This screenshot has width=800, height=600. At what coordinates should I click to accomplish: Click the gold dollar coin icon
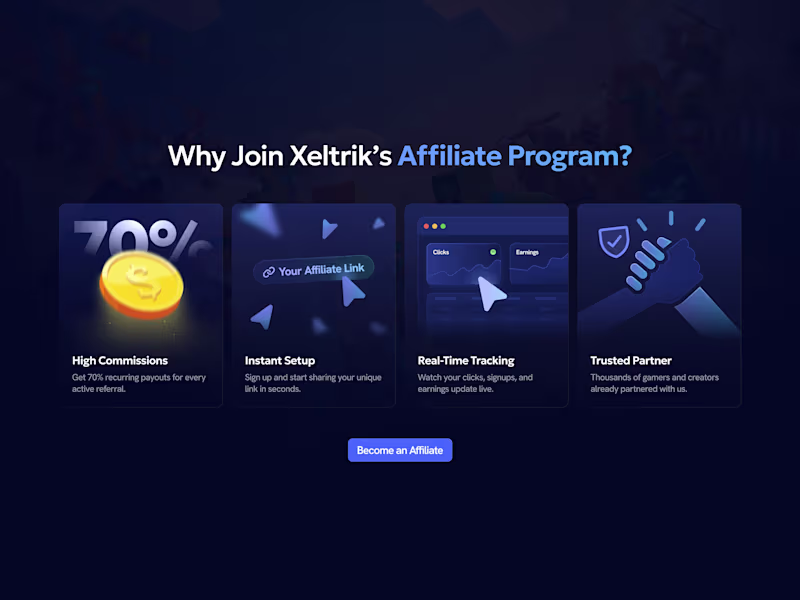[141, 285]
